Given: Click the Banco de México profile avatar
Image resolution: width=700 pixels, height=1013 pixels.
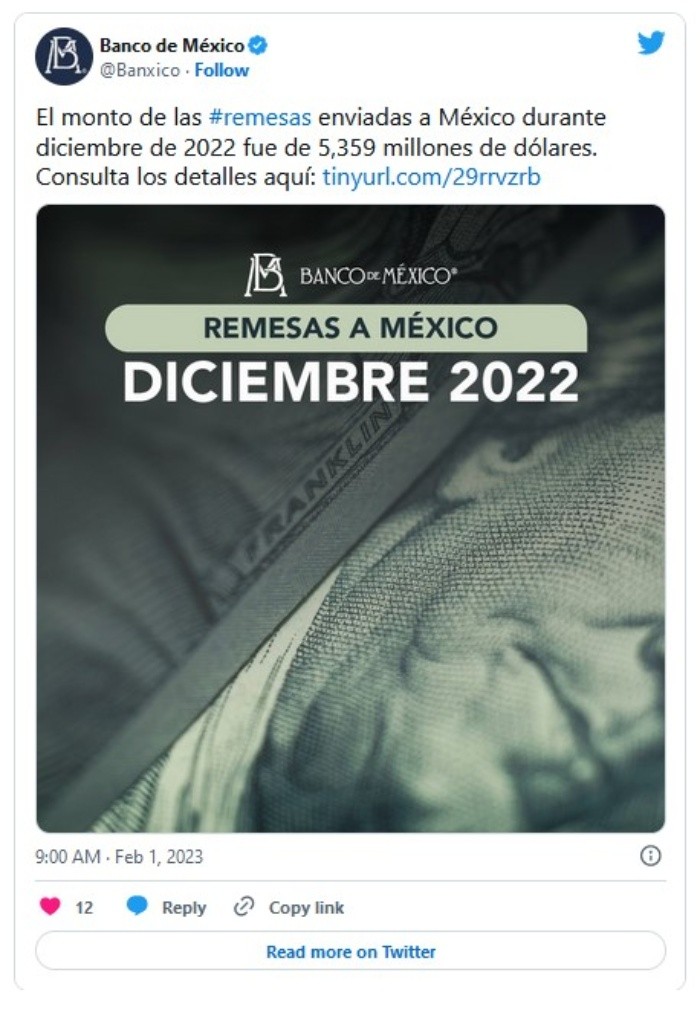Looking at the screenshot, I should (x=64, y=56).
